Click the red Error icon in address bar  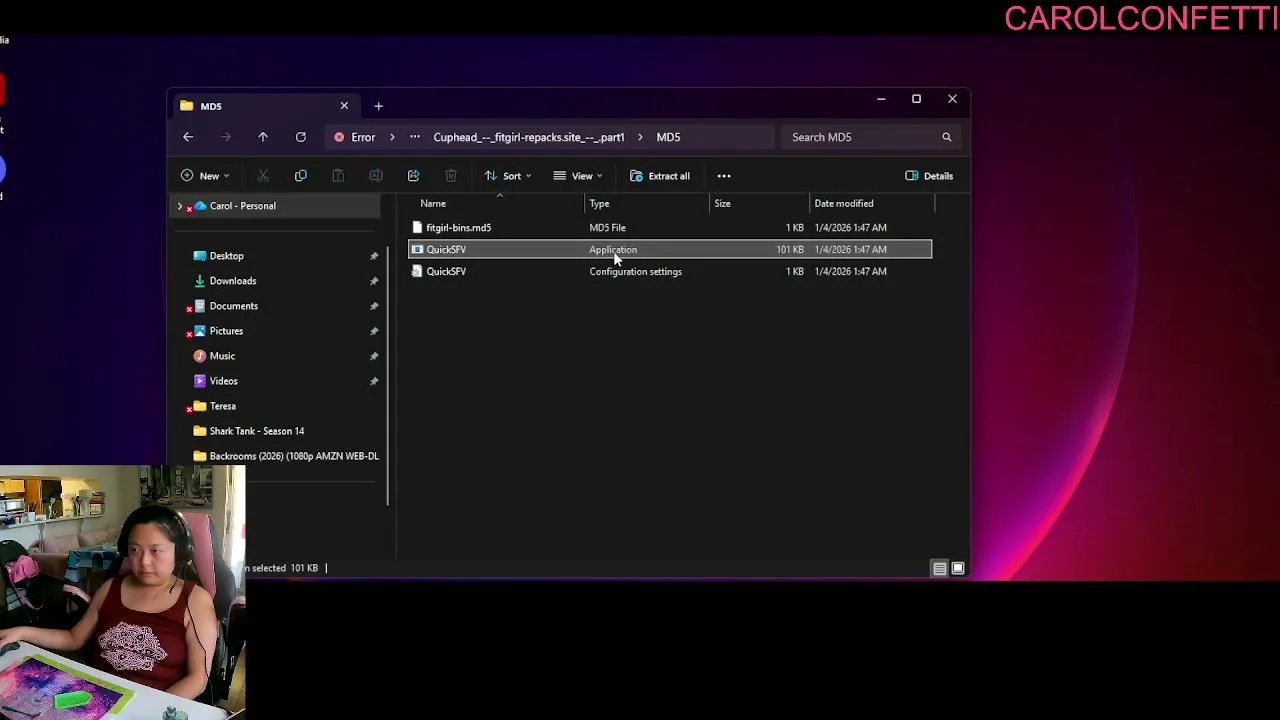(x=339, y=137)
